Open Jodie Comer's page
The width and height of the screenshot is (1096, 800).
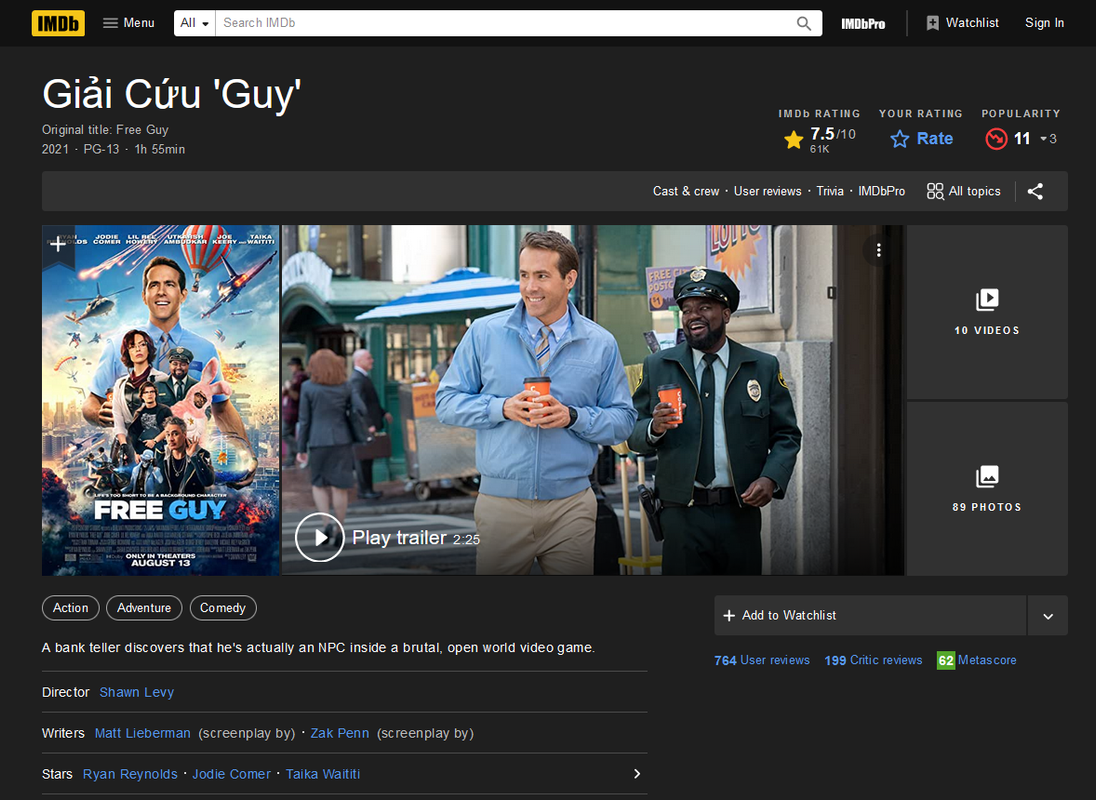pos(231,774)
